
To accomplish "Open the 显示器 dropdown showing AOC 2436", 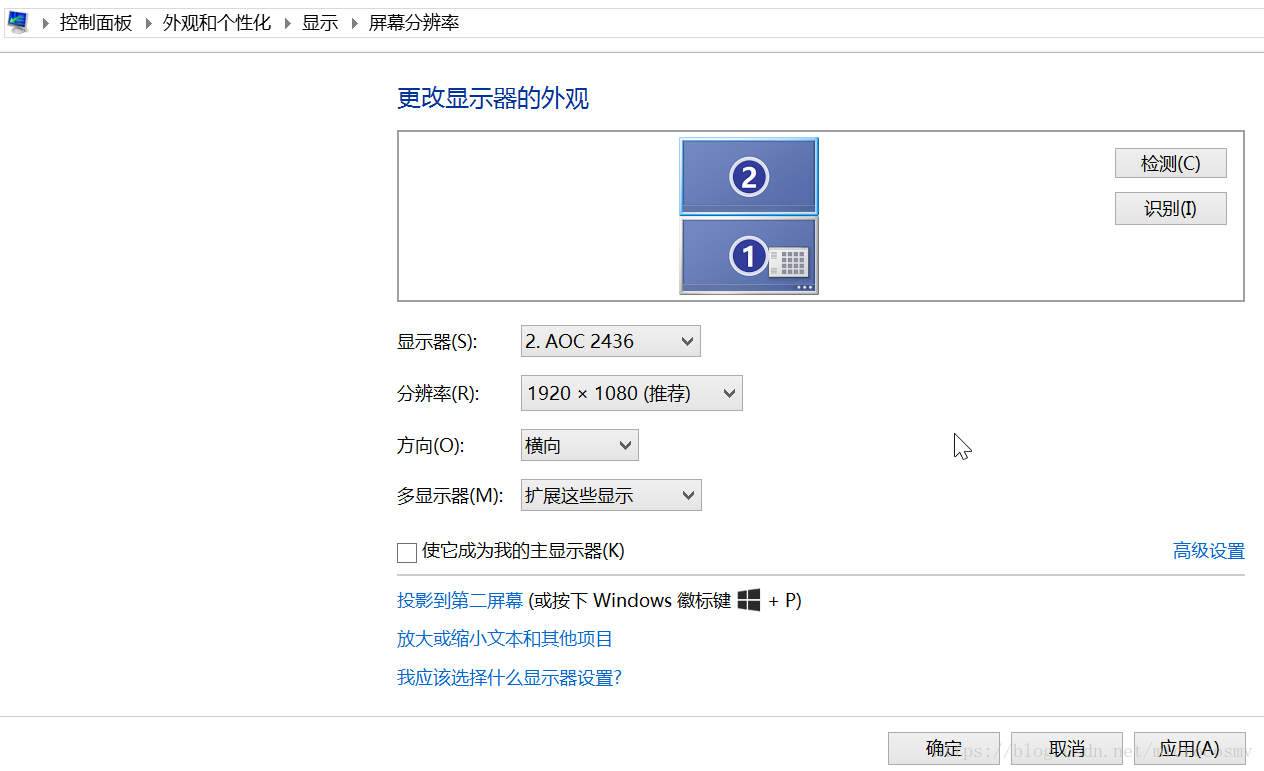I will pos(611,341).
